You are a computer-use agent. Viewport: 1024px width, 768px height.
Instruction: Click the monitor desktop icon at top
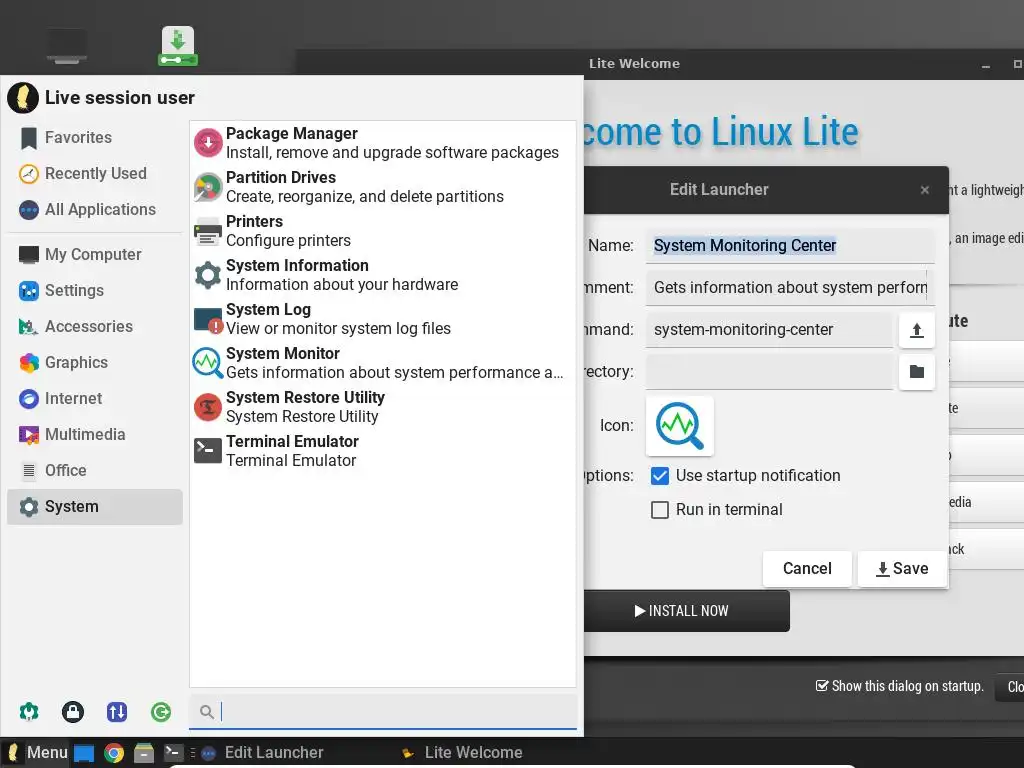point(67,47)
